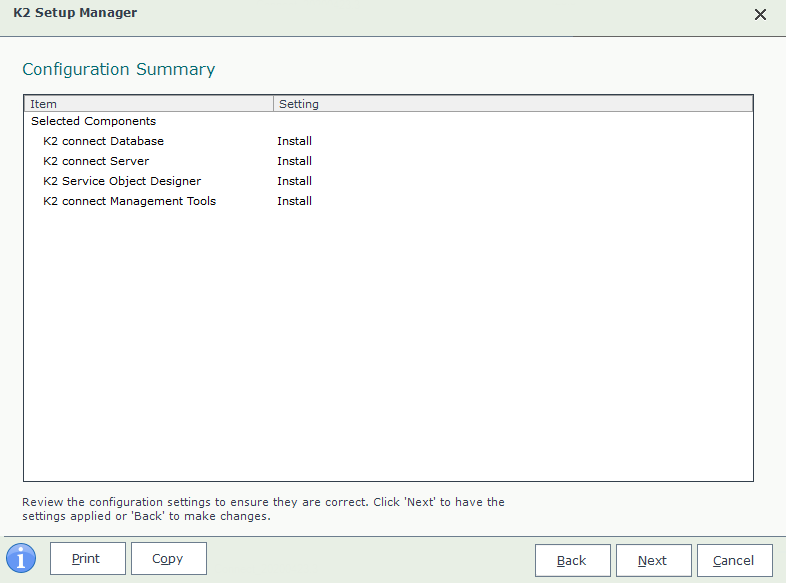Select the K2 connect Management Tools row
Image resolution: width=786 pixels, height=583 pixels.
pos(388,202)
